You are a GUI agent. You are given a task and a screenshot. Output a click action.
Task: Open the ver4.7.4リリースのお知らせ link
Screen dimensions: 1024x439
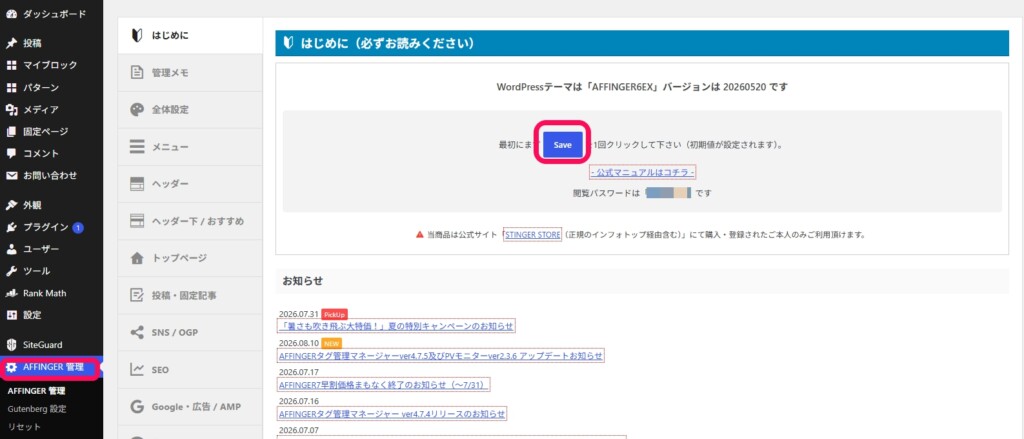[392, 414]
